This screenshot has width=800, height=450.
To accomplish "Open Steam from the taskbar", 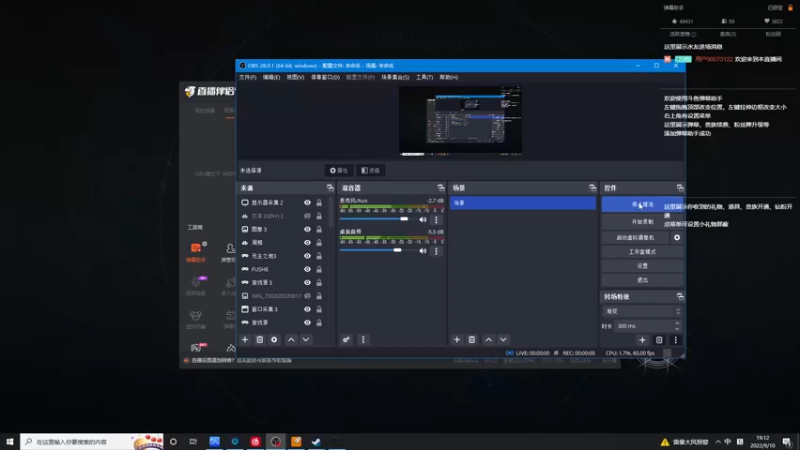I will point(316,442).
